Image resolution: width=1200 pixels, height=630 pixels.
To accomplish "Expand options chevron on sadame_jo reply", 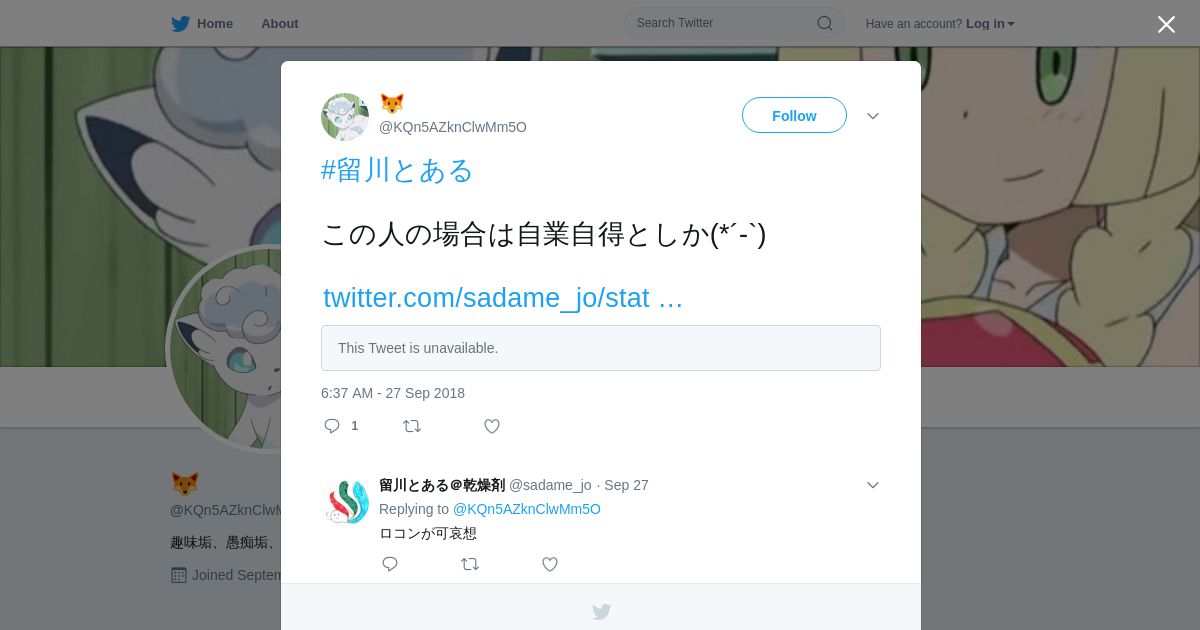I will pyautogui.click(x=873, y=485).
